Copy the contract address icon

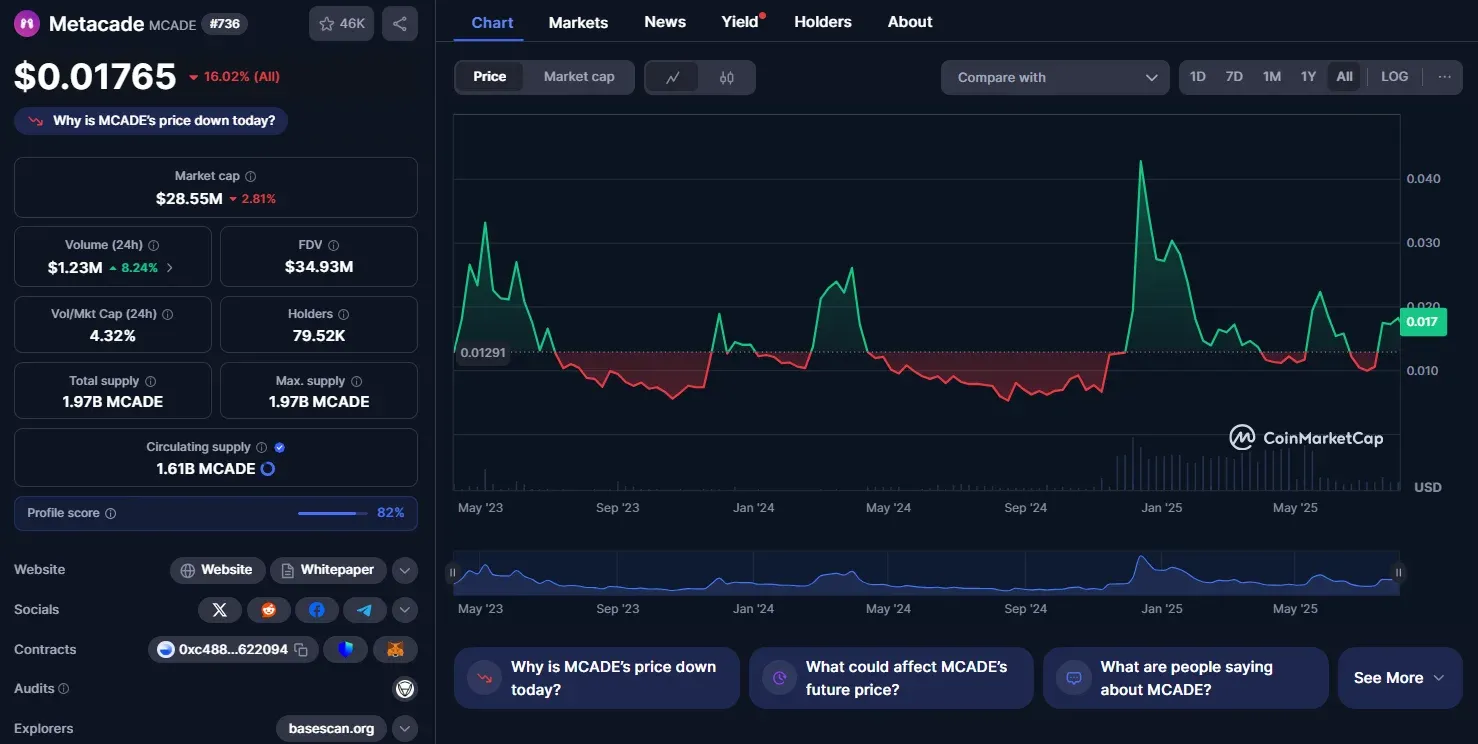tap(301, 650)
